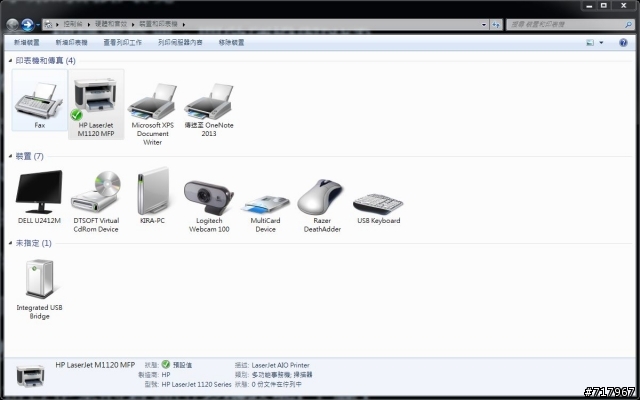Click the HP LaserJet 1120 Series model text

pyautogui.click(x=196, y=384)
